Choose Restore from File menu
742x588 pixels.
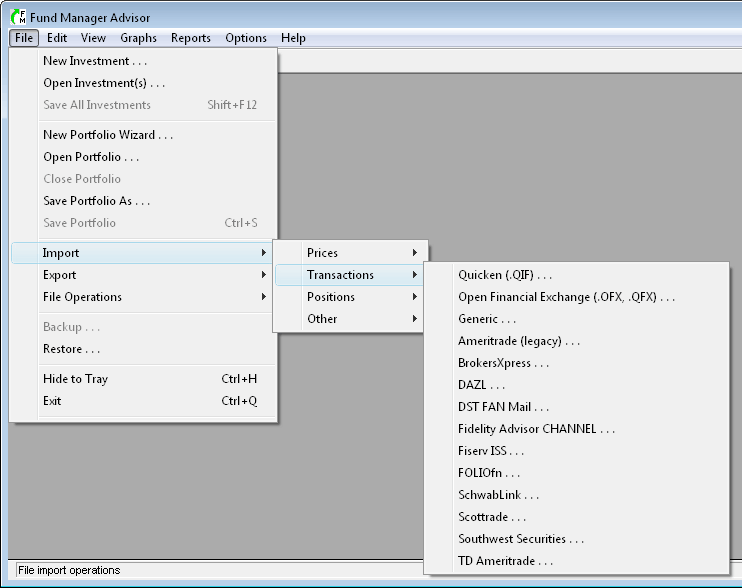coord(143,349)
